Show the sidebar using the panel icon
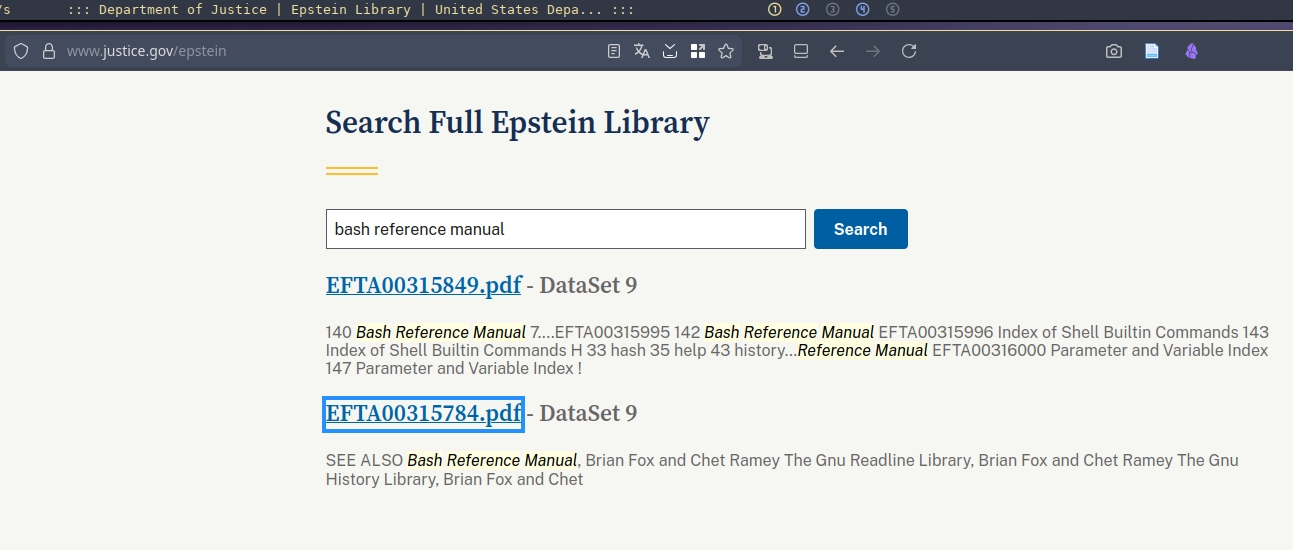The image size is (1293, 550). [801, 51]
